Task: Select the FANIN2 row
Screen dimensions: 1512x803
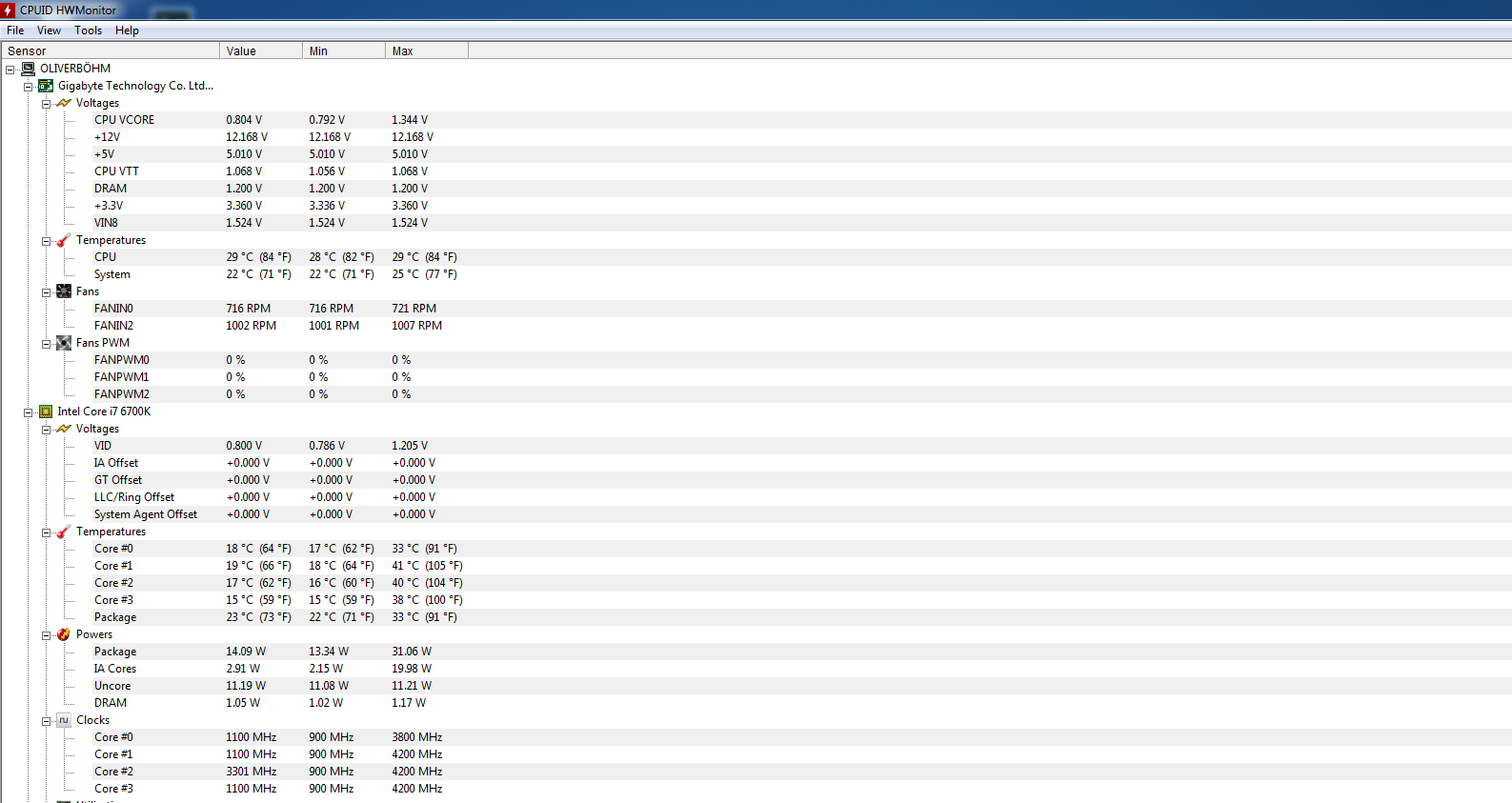Action: [800, 326]
